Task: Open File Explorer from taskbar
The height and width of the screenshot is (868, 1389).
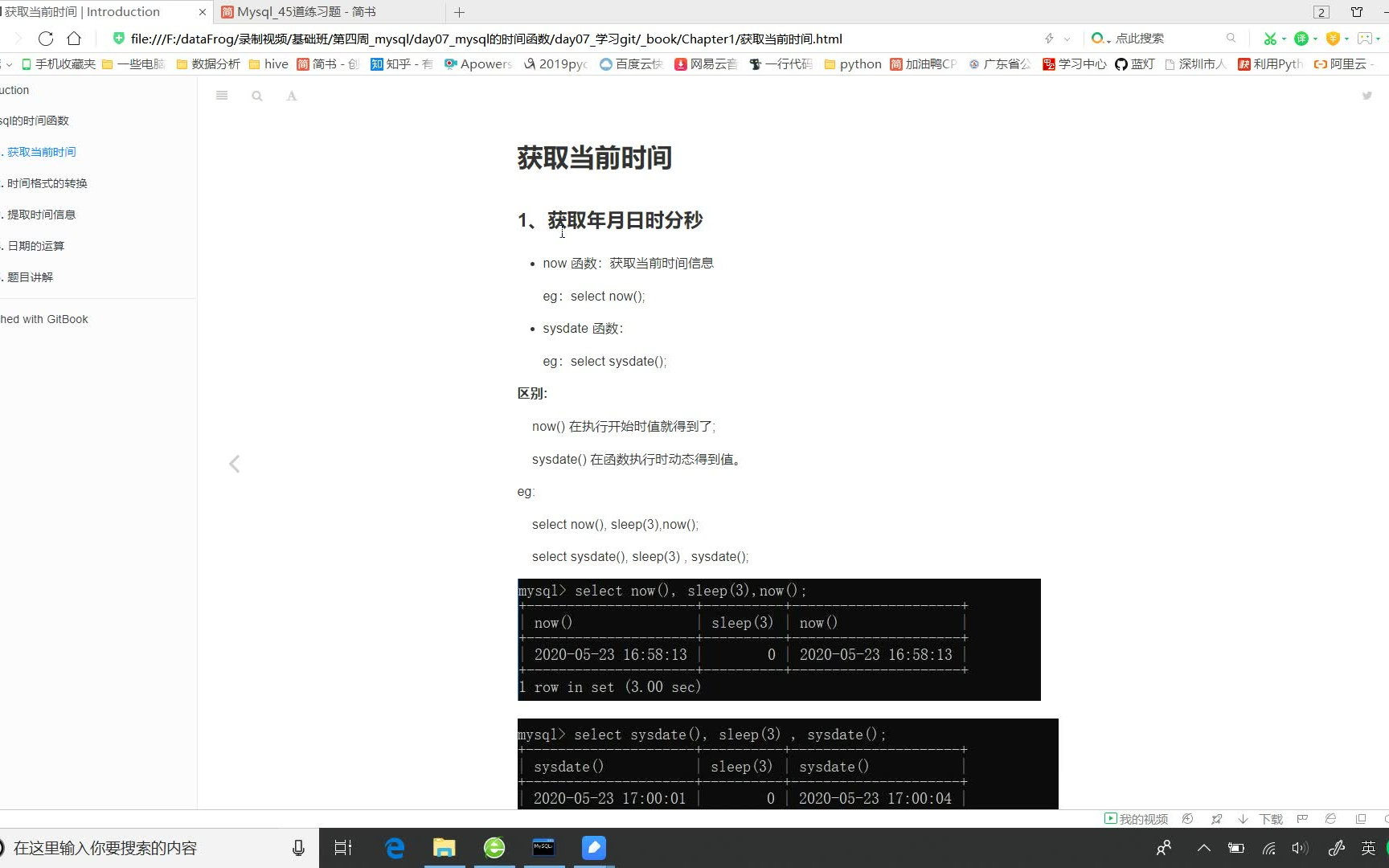Action: coord(445,848)
